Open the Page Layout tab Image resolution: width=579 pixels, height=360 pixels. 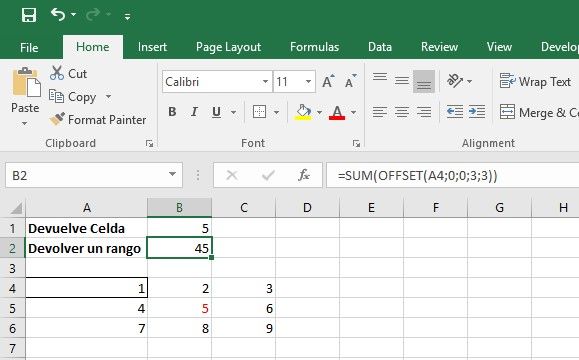click(228, 47)
